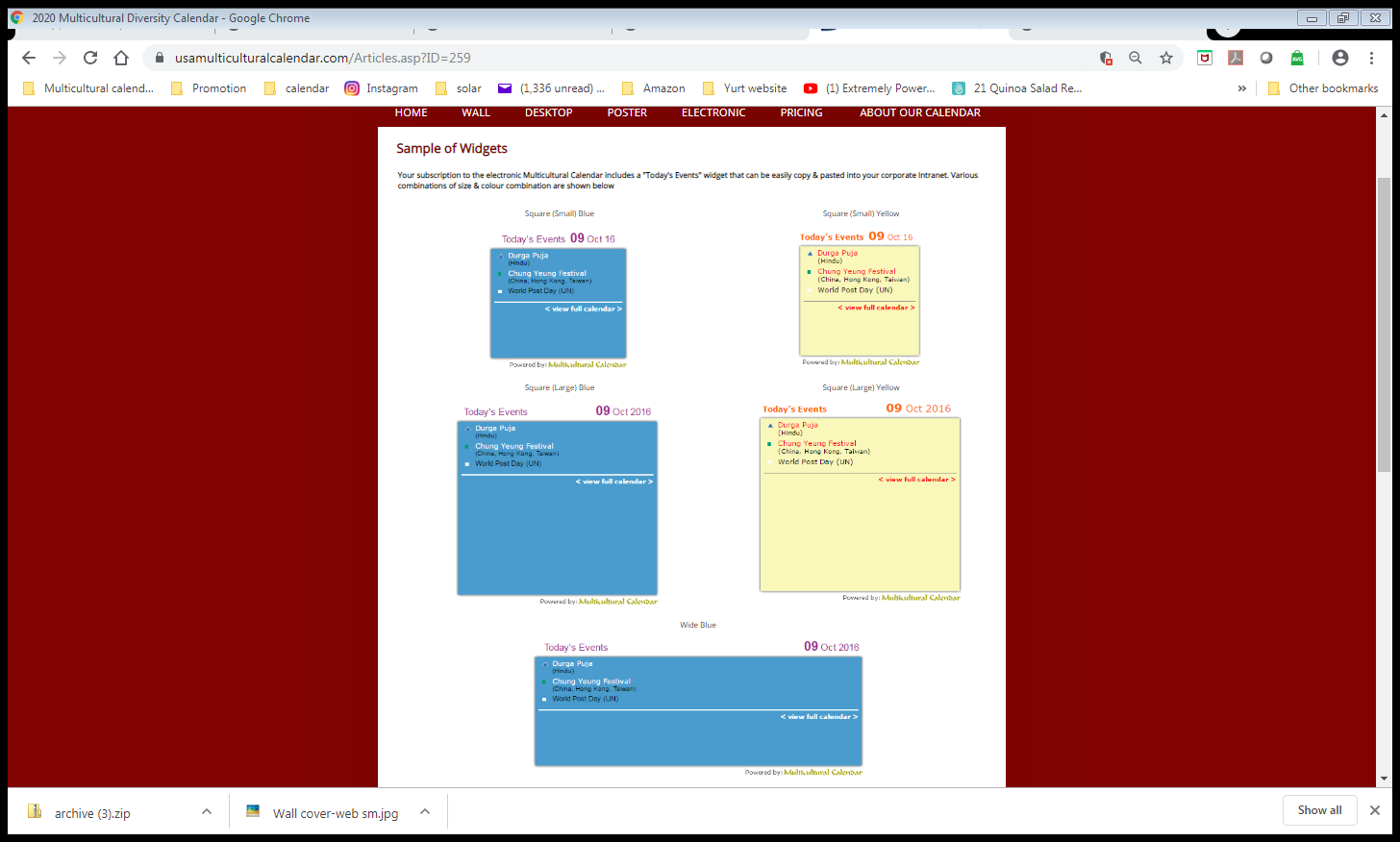Open the Amazon bookmark folder
This screenshot has width=1400, height=842.
point(654,88)
